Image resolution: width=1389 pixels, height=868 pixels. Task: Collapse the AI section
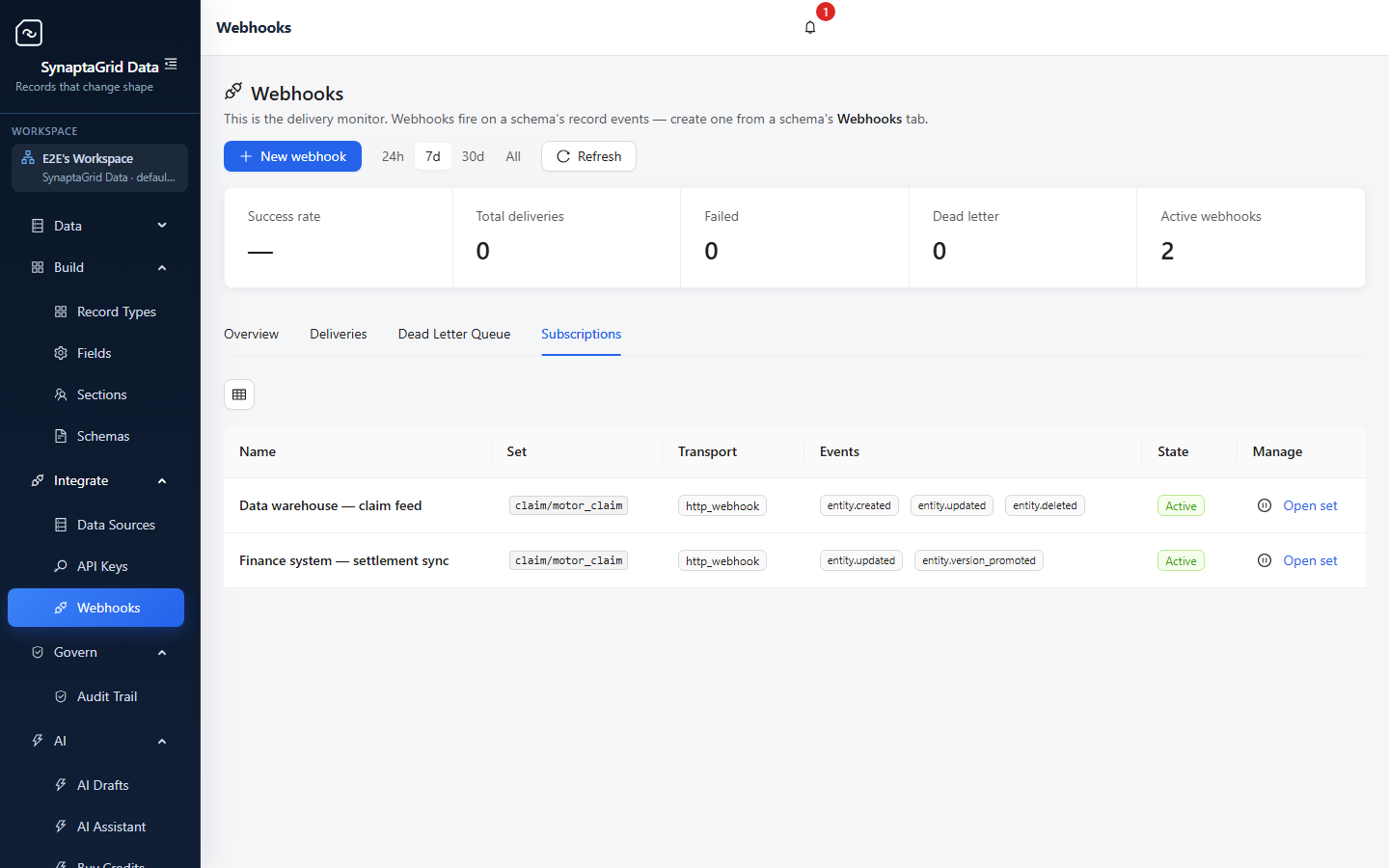pyautogui.click(x=162, y=741)
